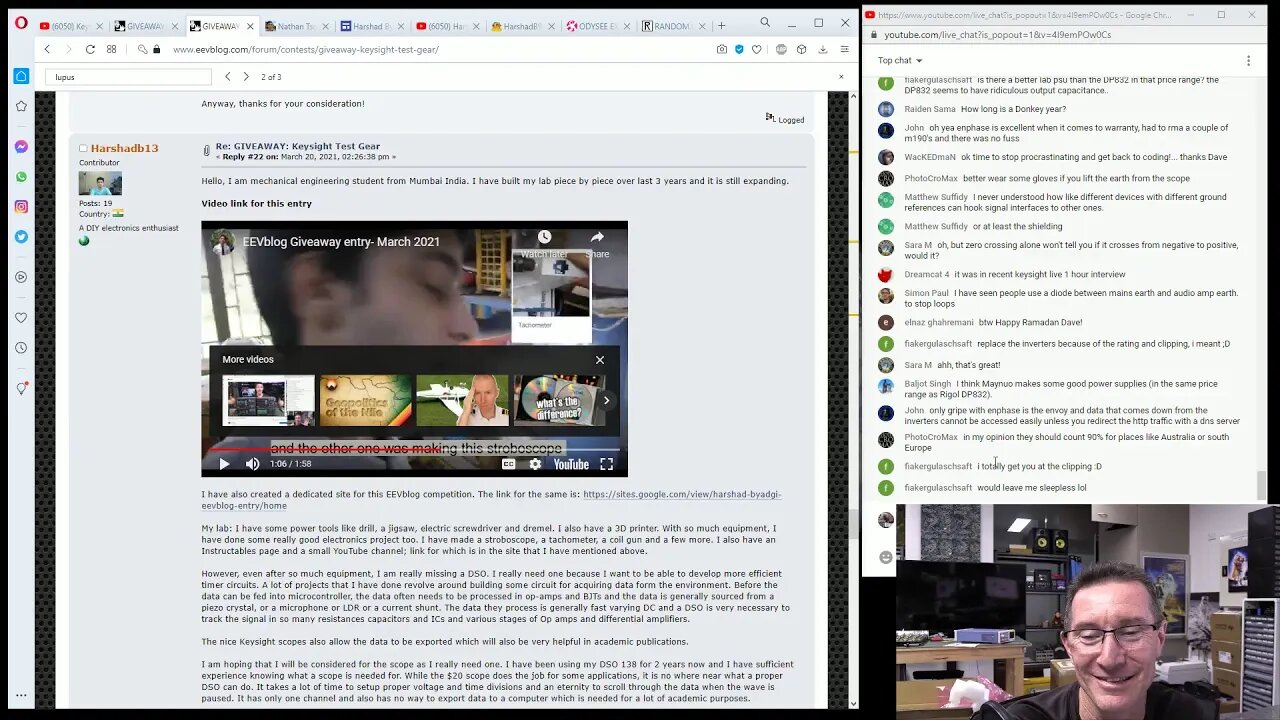Share the embedded YouTube video
Viewport: 1280px width, 720px height.
[597, 243]
